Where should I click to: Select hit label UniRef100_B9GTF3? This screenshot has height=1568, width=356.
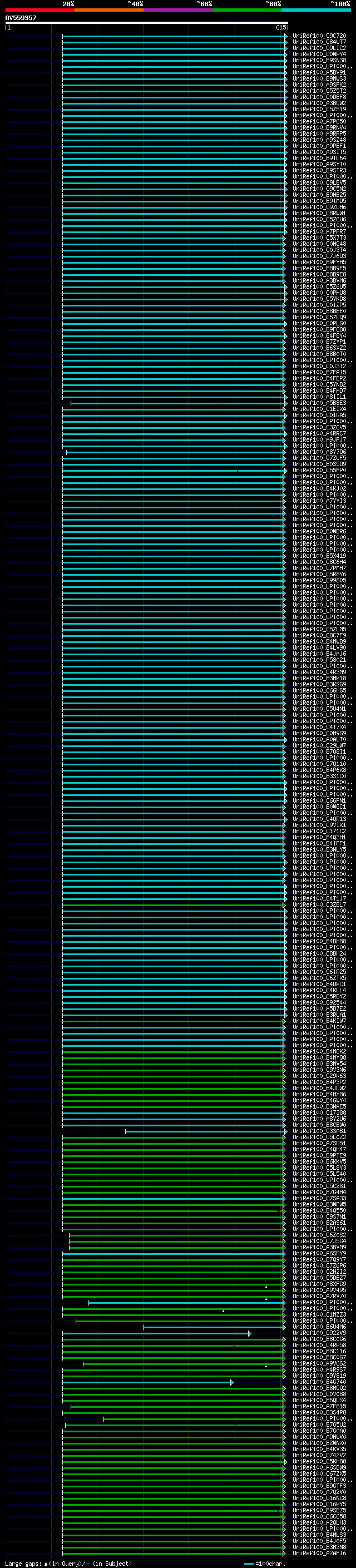319,1486
